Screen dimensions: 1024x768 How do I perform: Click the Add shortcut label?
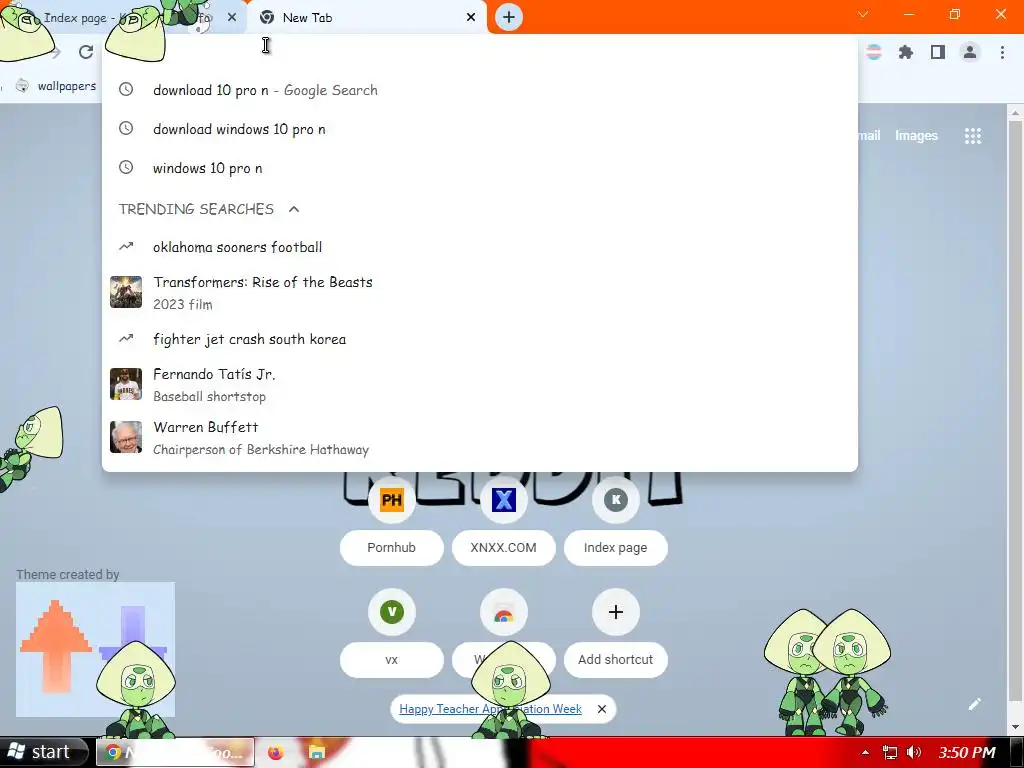(615, 660)
